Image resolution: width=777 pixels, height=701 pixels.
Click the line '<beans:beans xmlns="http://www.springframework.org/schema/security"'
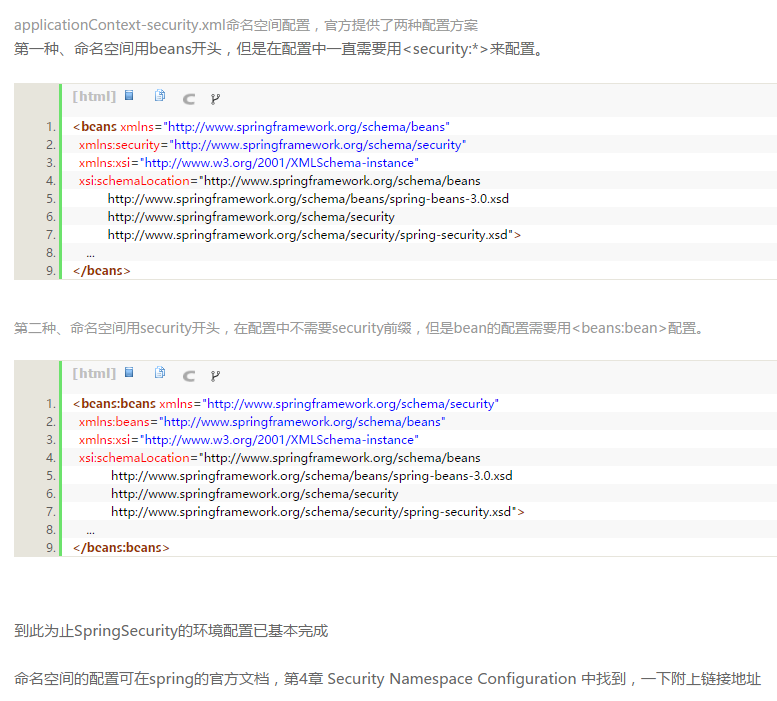[x=286, y=404]
